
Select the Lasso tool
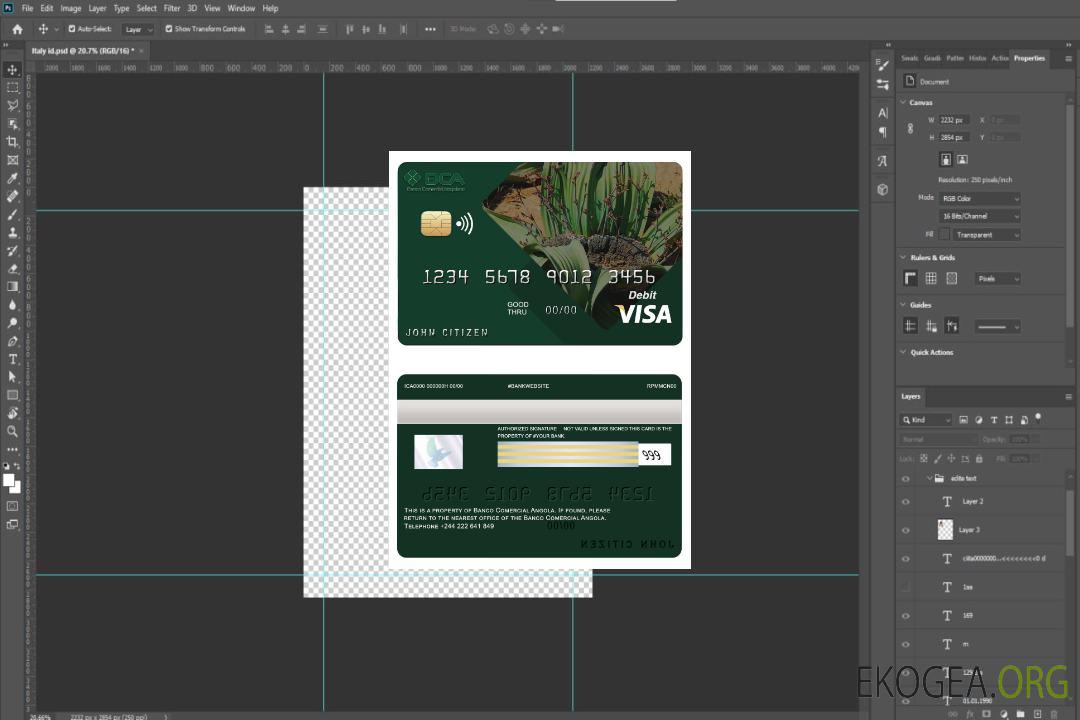(12, 105)
